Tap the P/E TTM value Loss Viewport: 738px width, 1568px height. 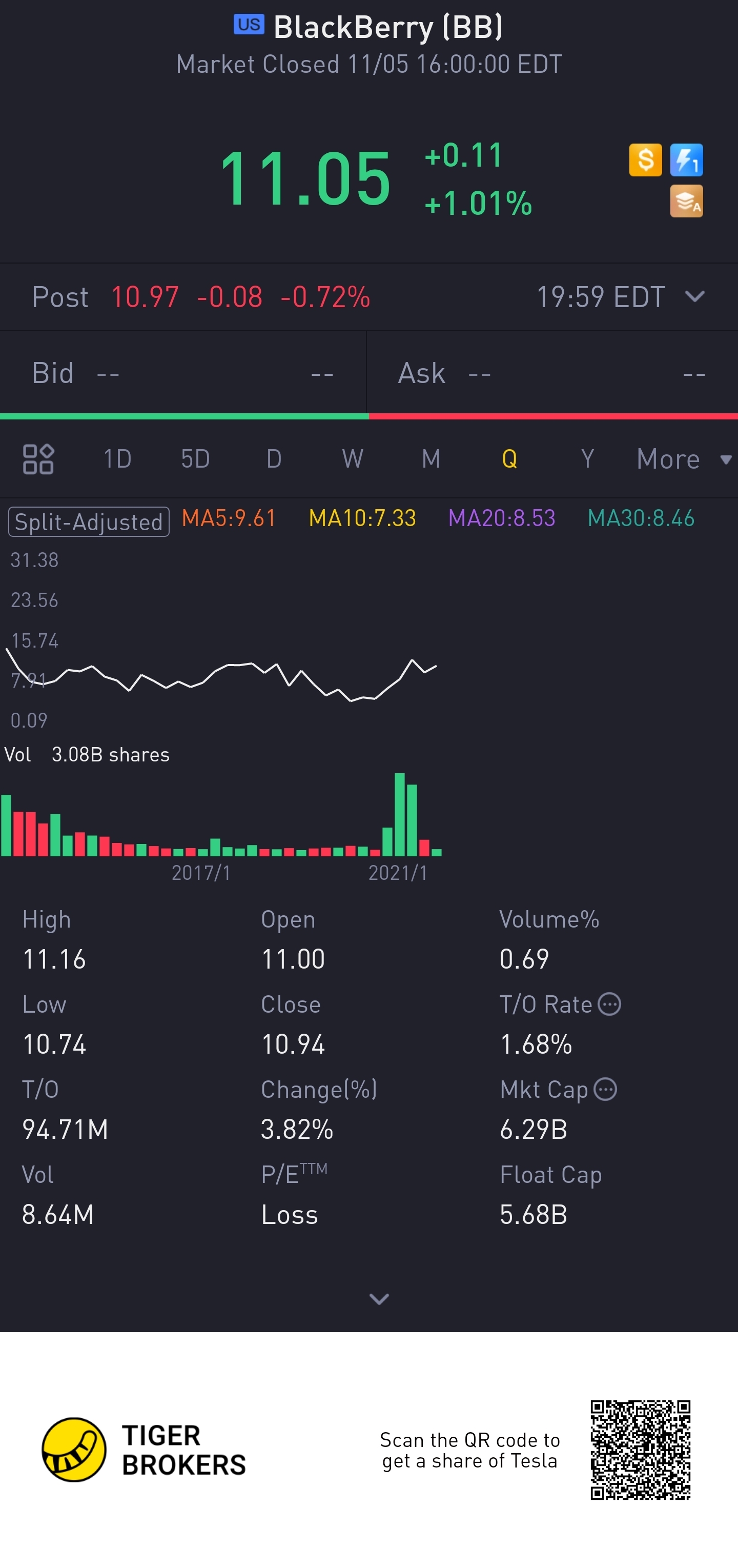click(x=290, y=1215)
